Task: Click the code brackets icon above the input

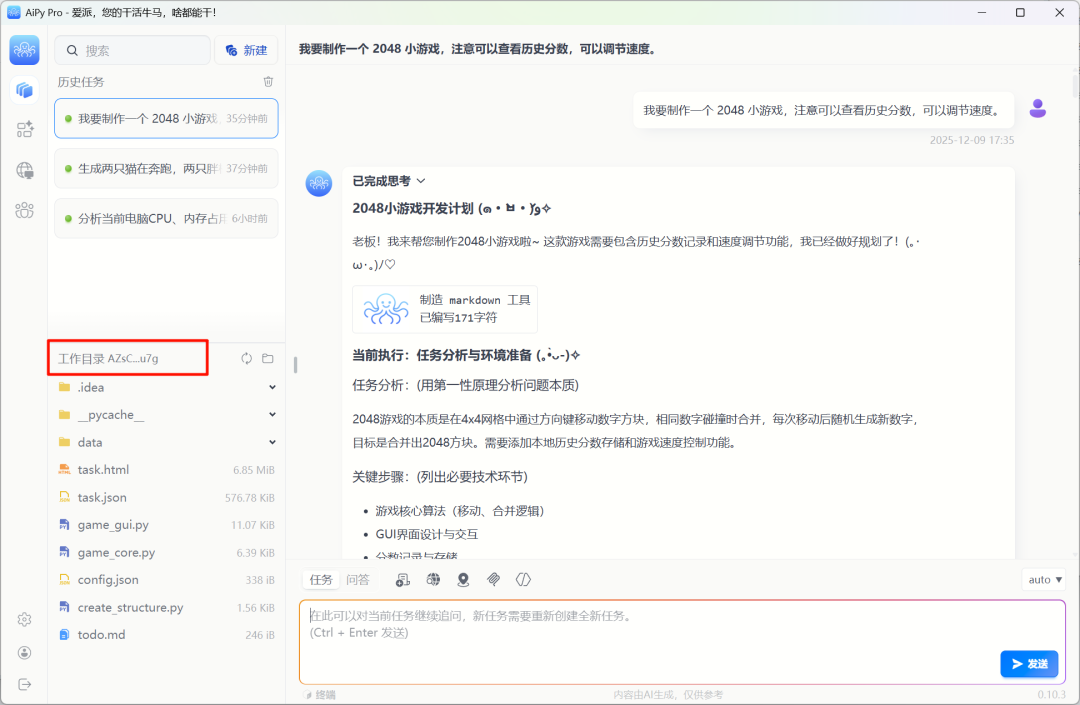Action: point(522,579)
